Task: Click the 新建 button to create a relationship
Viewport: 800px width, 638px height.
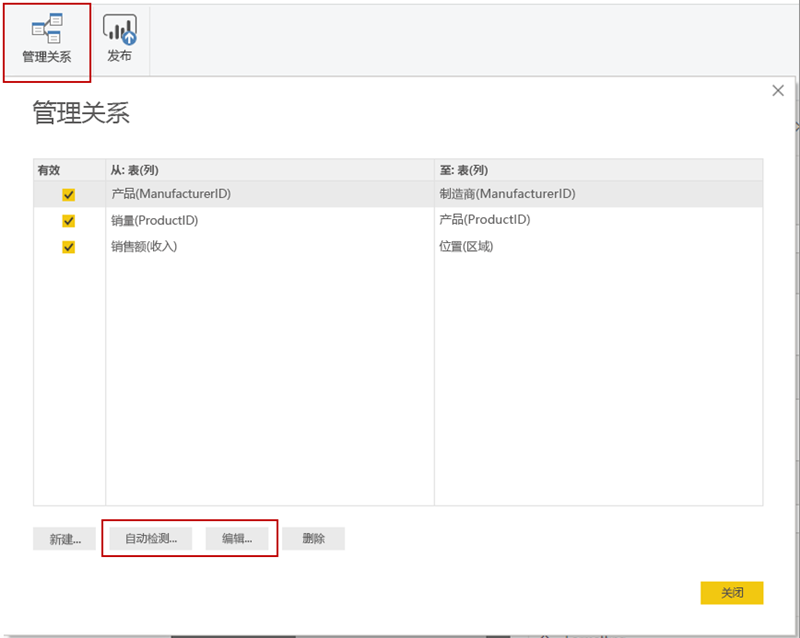Action: click(63, 538)
